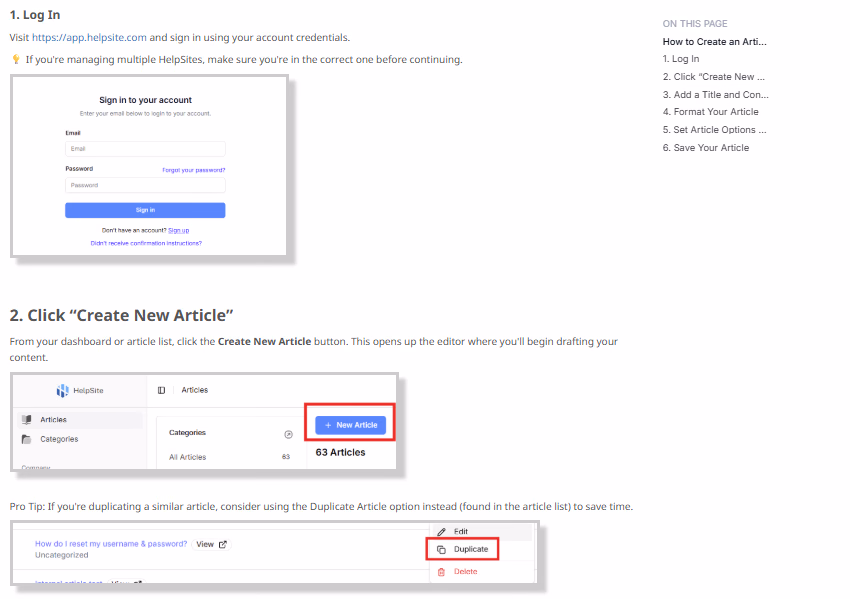The image size is (850, 599).
Task: Click the "Articles" header next to sidebar toggle
Action: coord(195,390)
